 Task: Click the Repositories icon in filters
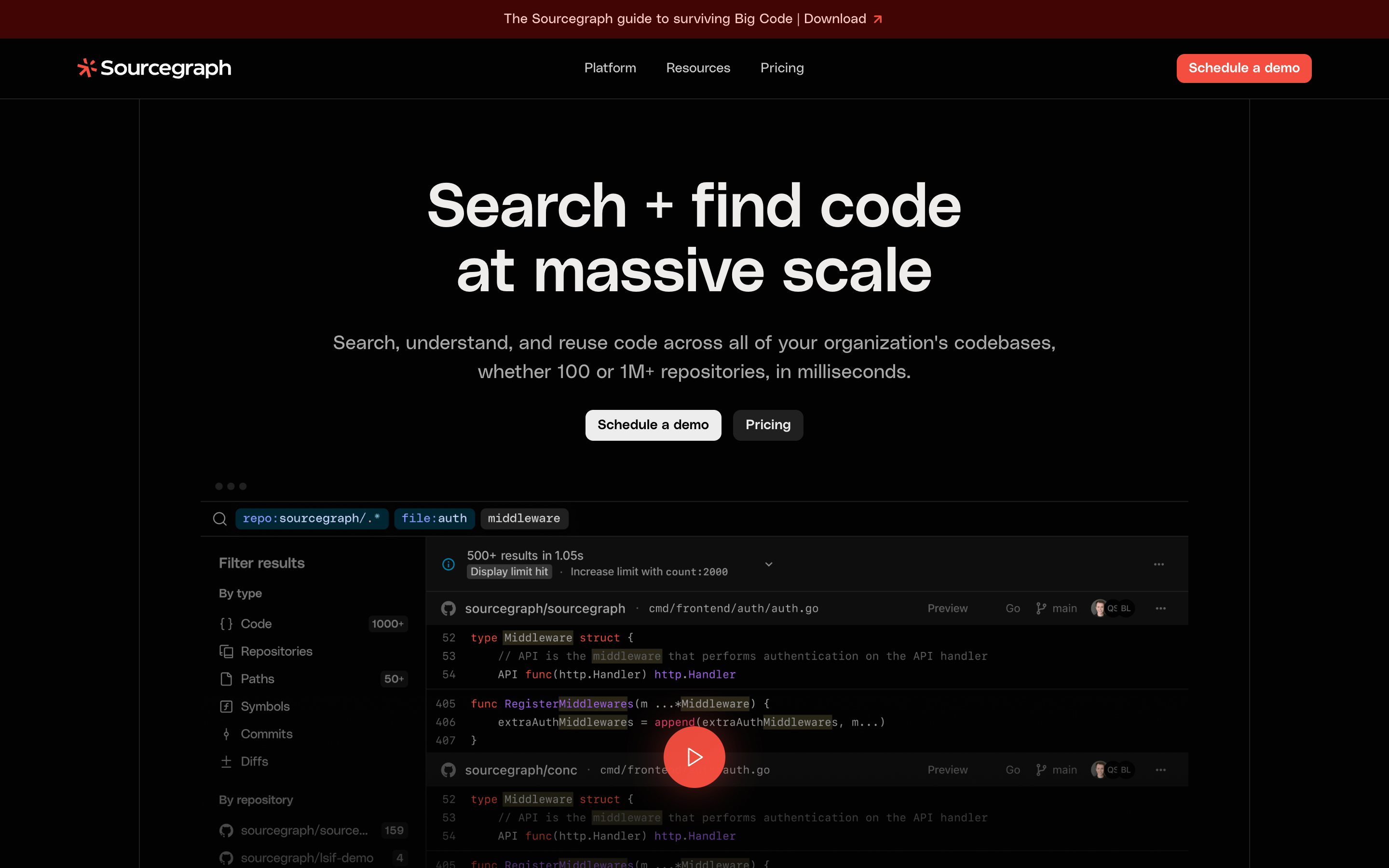226,651
